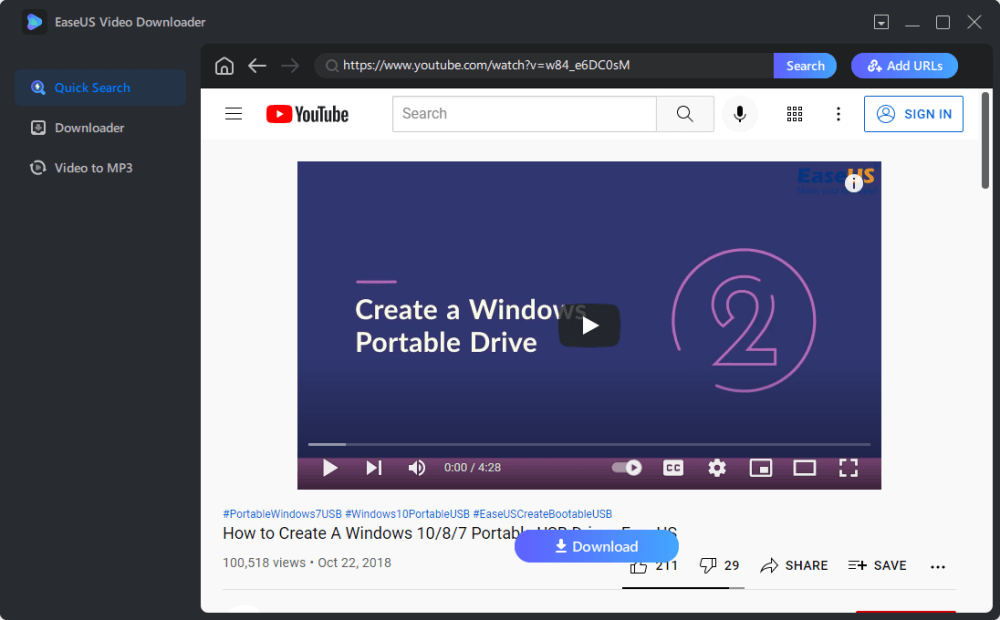Open Video to MP3 section
The height and width of the screenshot is (620, 1000).
click(x=93, y=168)
